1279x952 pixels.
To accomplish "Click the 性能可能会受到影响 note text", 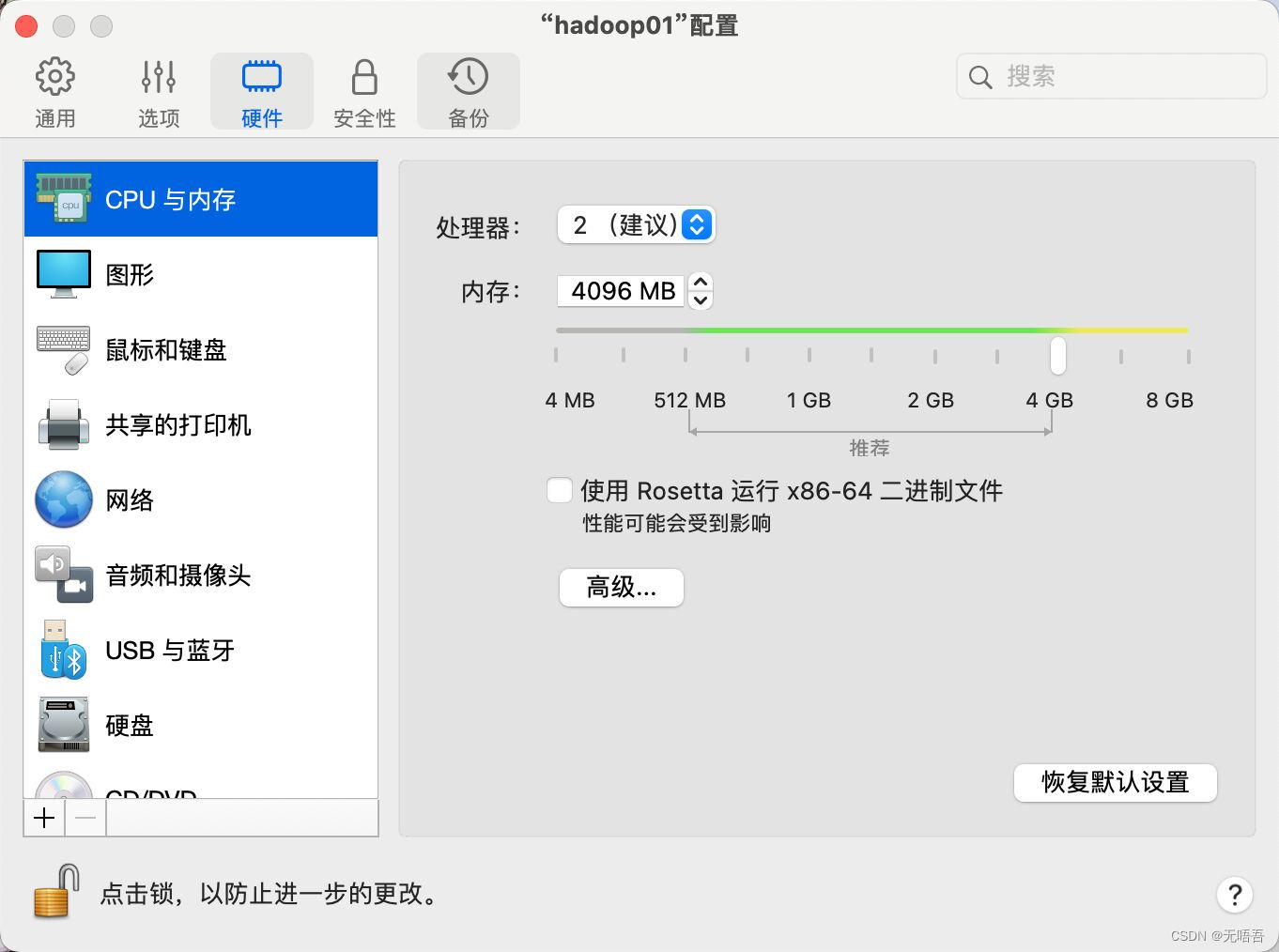I will pyautogui.click(x=676, y=523).
